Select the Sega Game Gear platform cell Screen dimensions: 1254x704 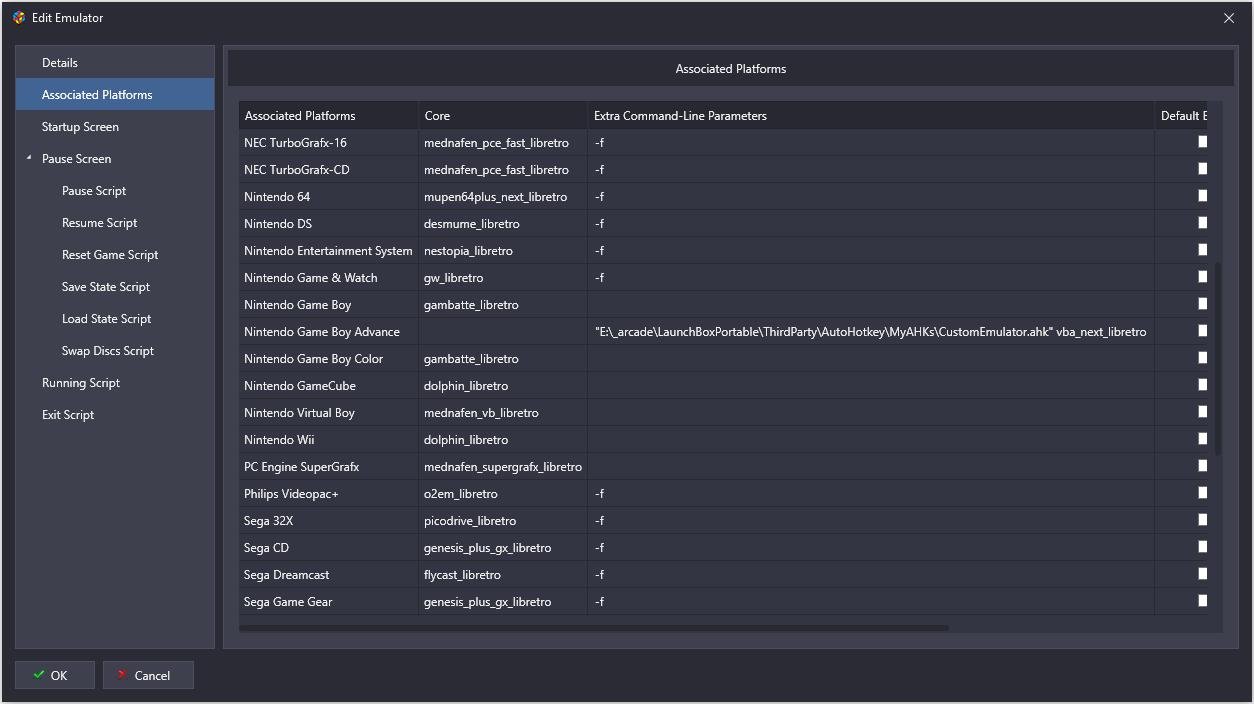[328, 601]
